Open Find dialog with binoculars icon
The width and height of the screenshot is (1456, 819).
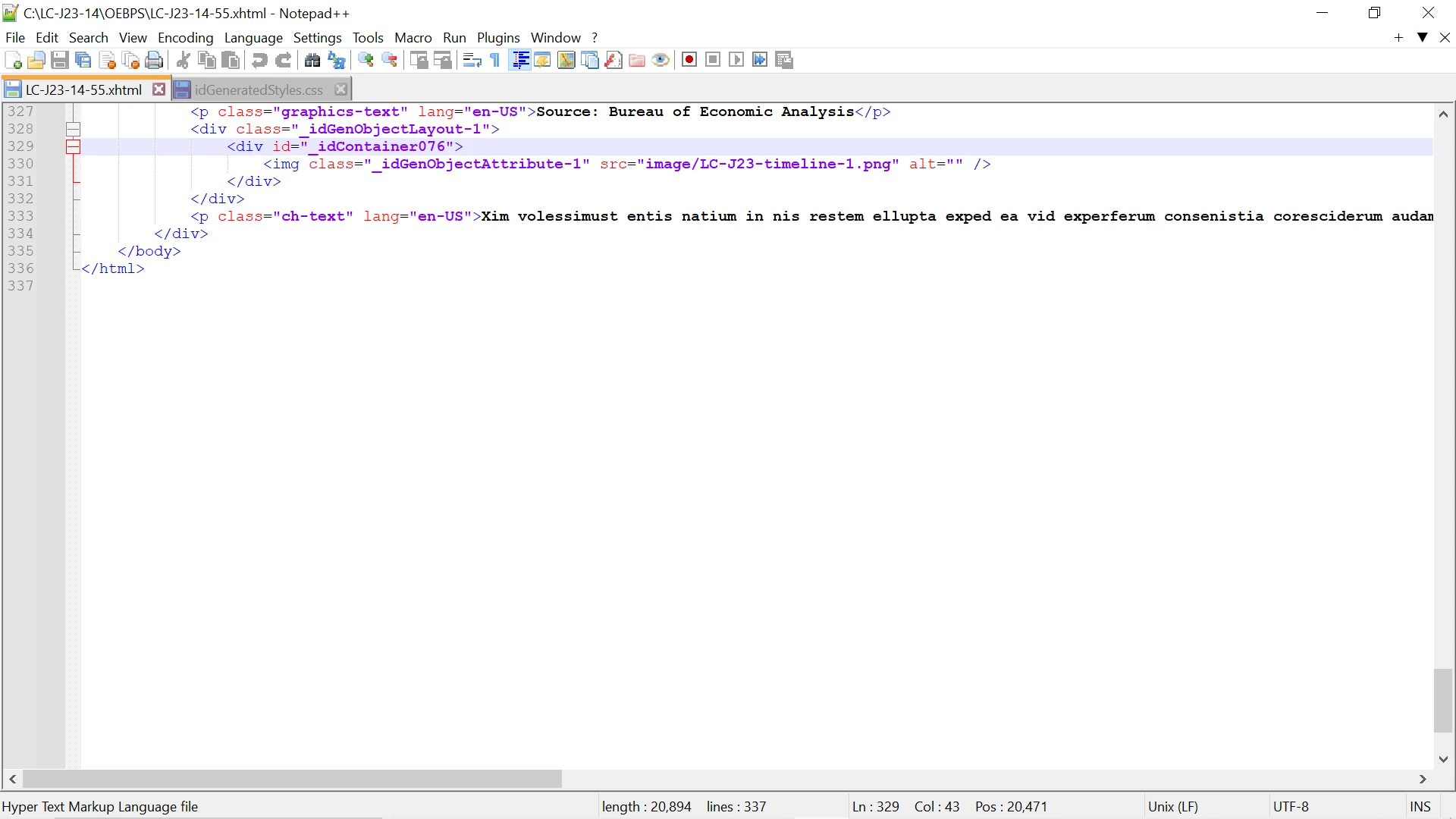tap(312, 60)
